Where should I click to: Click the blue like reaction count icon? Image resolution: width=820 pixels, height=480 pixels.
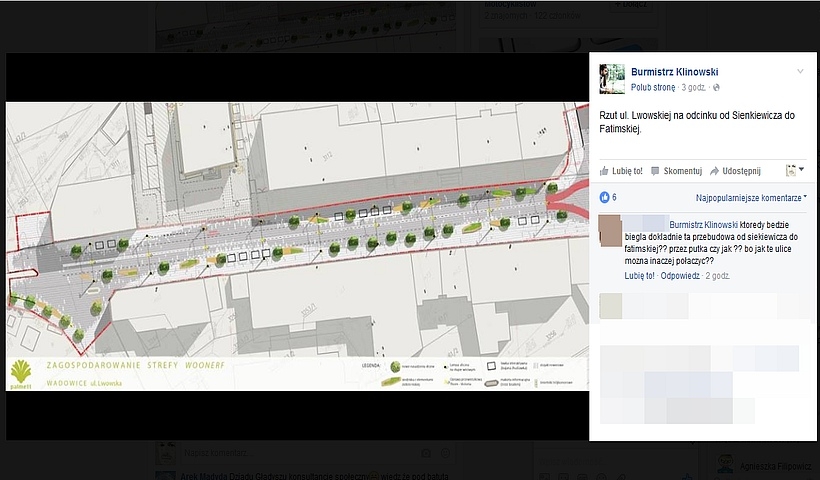click(604, 197)
